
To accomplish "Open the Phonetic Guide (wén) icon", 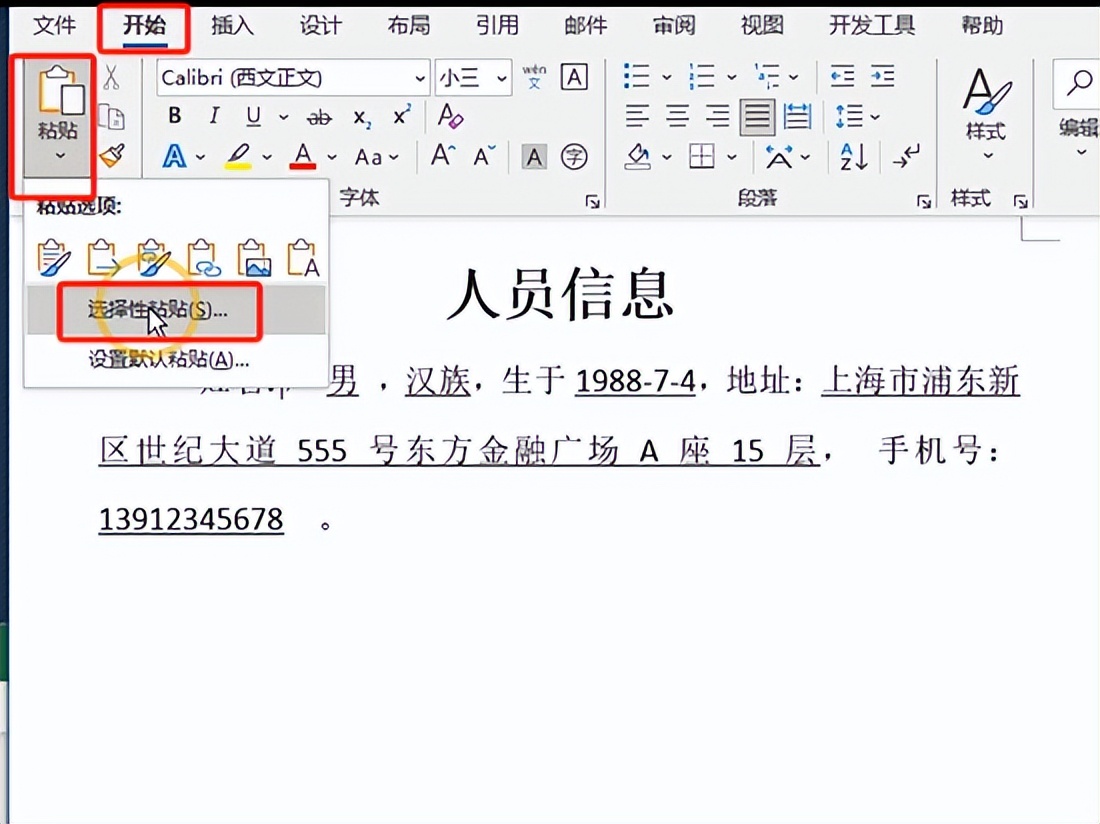I will pos(534,76).
